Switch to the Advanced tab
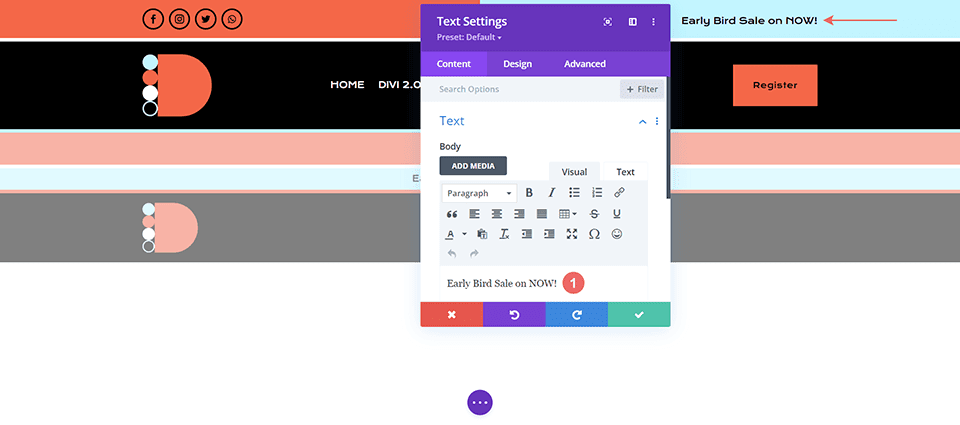This screenshot has width=960, height=425. pos(584,64)
